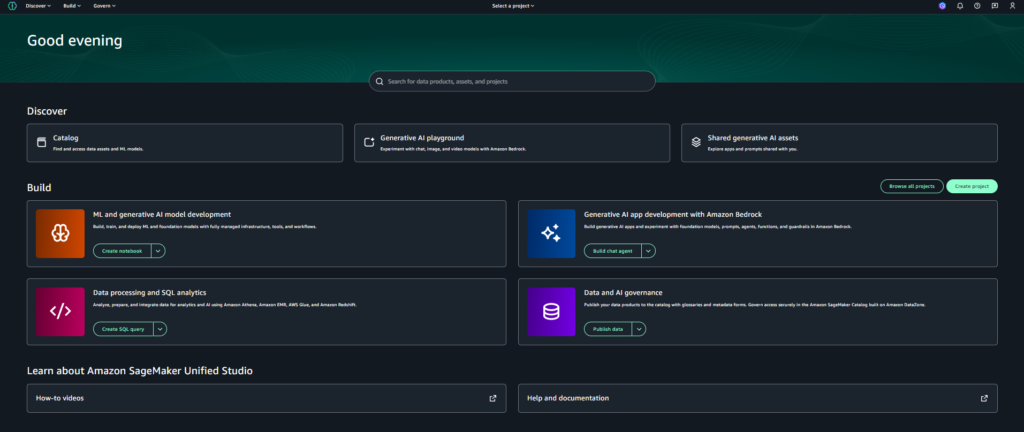Open the feedback icon in top bar
Screen dimensions: 1024x432
(995, 6)
